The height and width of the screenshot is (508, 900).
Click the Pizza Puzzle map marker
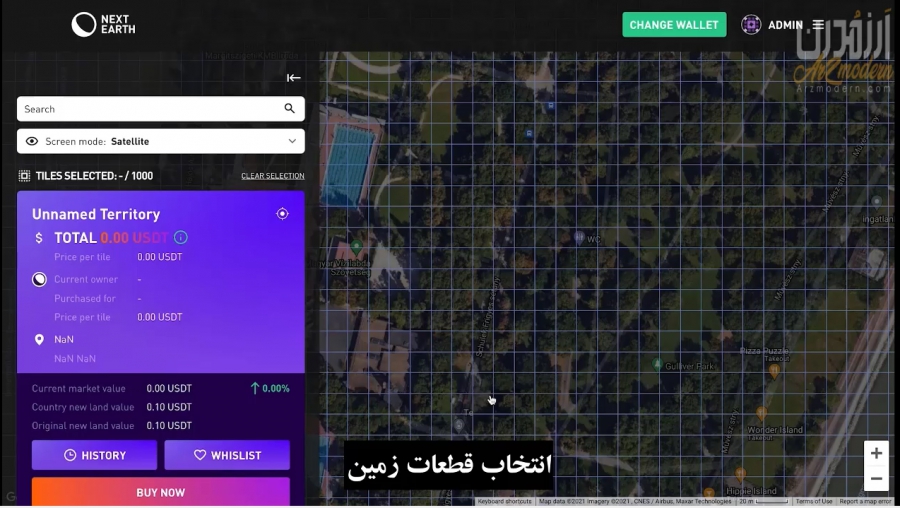point(774,370)
